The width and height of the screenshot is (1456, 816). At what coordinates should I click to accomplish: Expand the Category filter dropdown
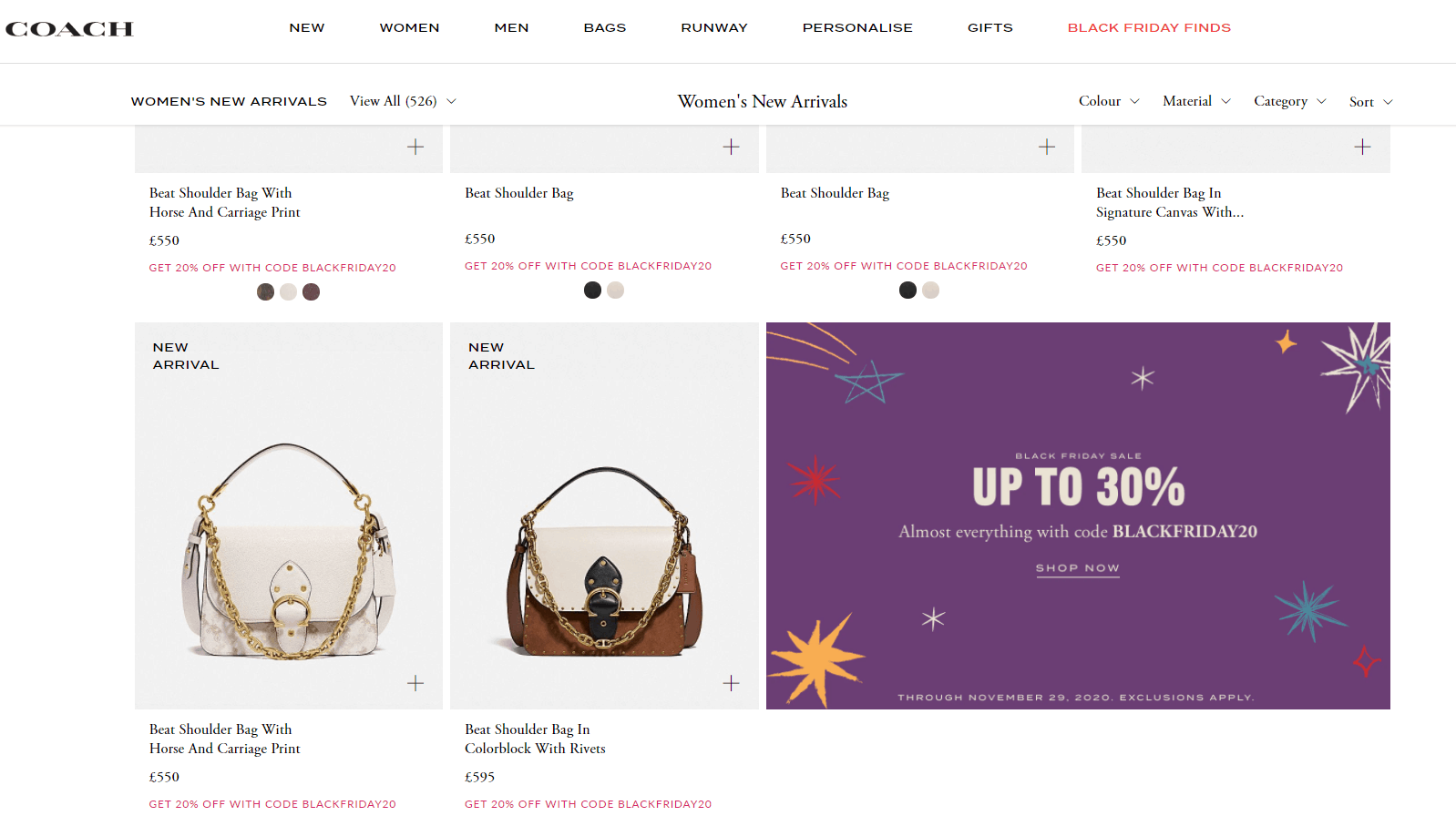(x=1289, y=101)
